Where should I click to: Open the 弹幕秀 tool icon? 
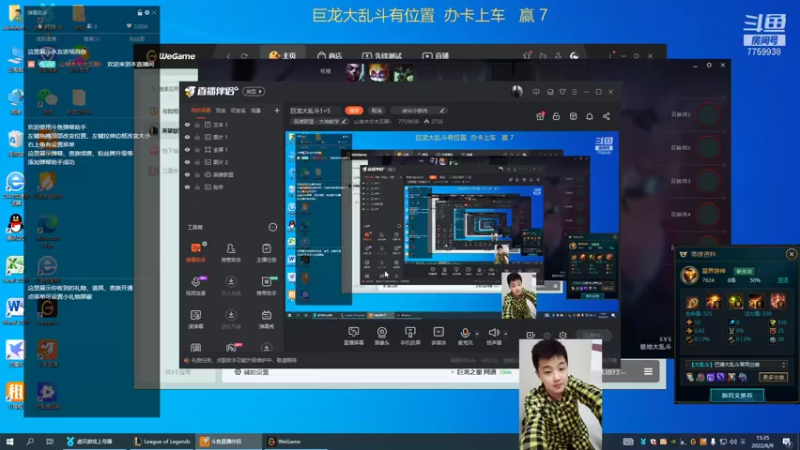tap(266, 319)
